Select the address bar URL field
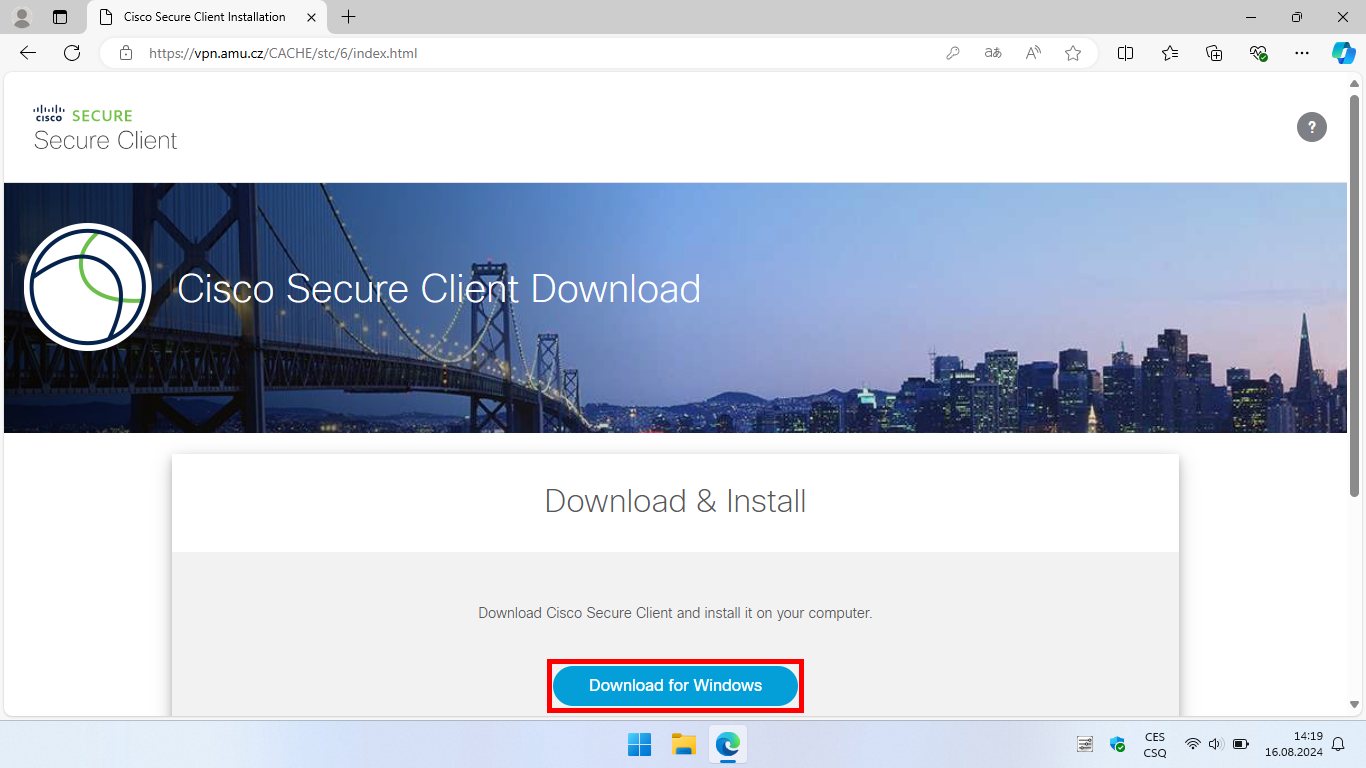1366x768 pixels. (x=540, y=53)
